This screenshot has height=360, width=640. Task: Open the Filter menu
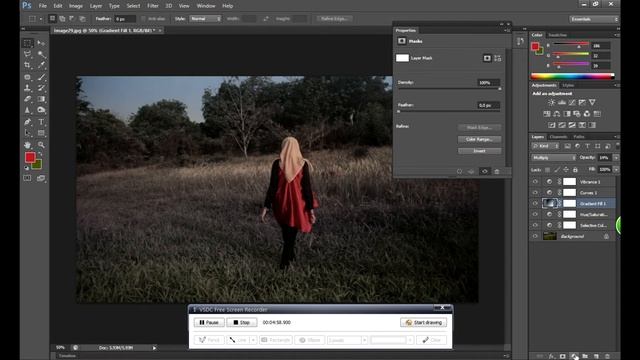pos(153,6)
